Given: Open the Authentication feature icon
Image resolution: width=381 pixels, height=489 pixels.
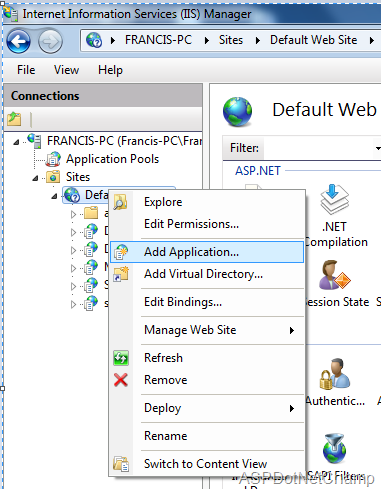Looking at the screenshot, I should coord(335,374).
